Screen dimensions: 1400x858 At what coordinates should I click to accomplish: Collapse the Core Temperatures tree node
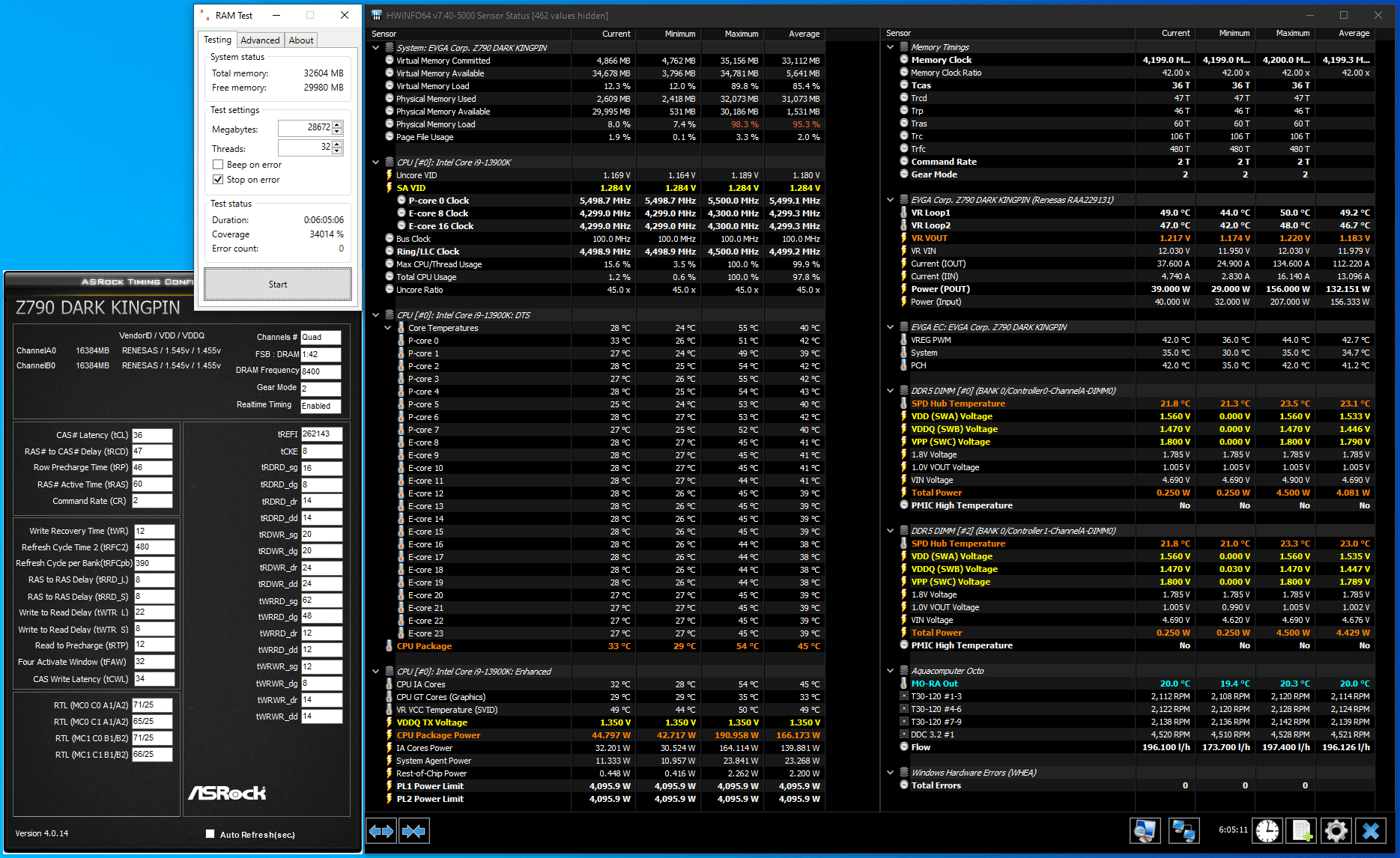[x=388, y=328]
